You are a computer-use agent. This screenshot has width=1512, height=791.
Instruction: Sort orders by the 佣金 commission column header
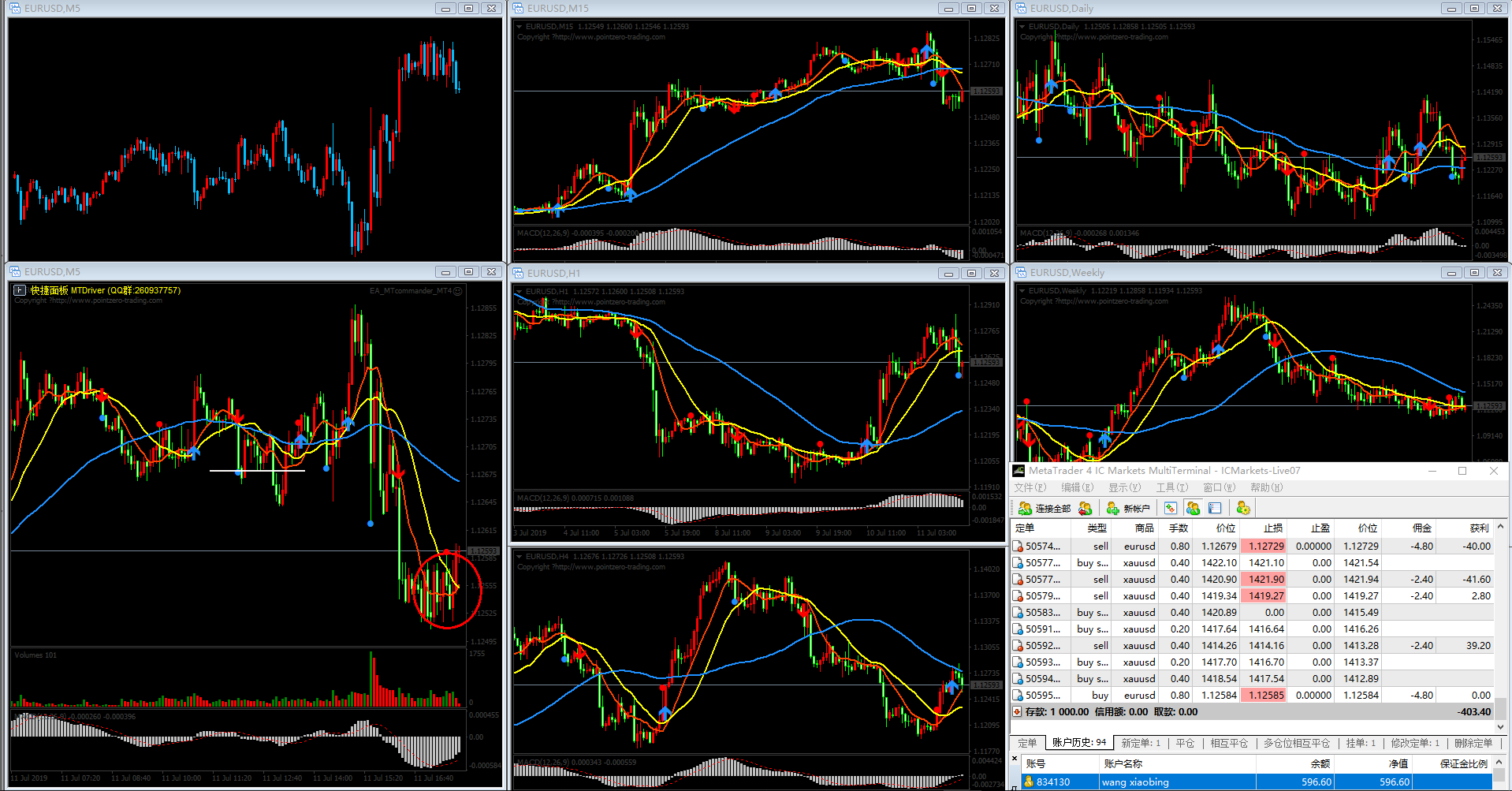(1407, 528)
